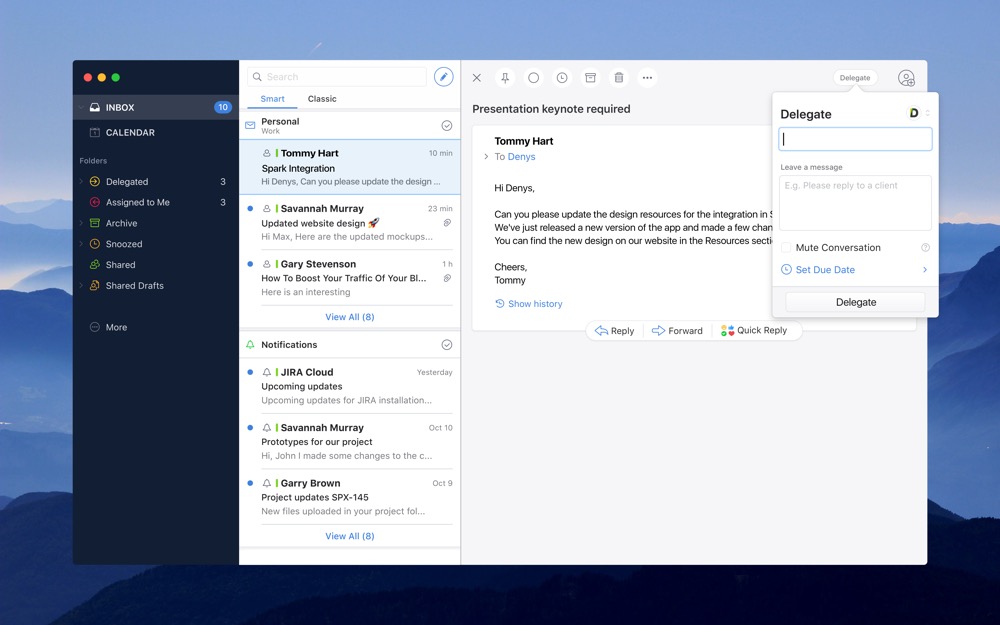The height and width of the screenshot is (625, 1000).
Task: Expand the Delegated folder in sidebar
Action: pyautogui.click(x=81, y=182)
